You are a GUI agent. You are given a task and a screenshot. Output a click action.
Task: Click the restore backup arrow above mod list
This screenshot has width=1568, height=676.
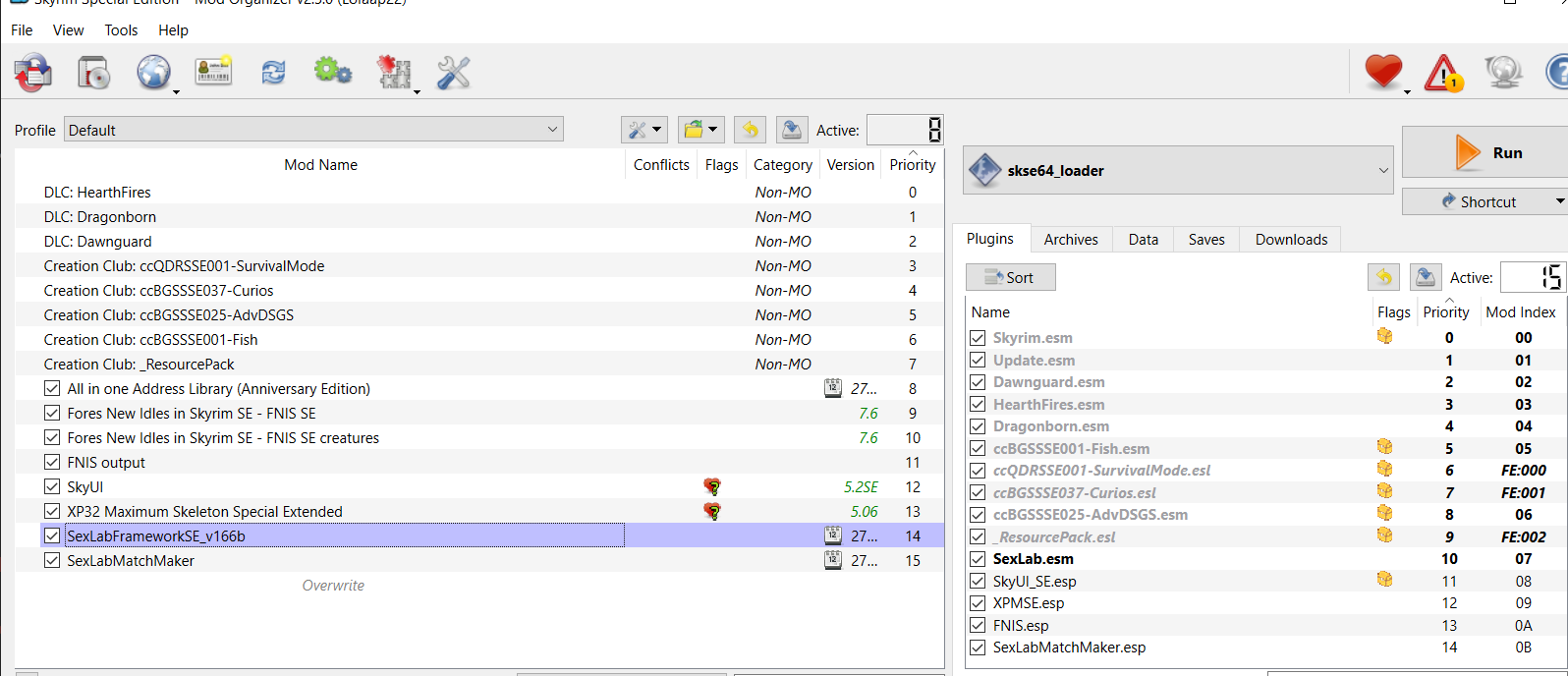tap(751, 130)
